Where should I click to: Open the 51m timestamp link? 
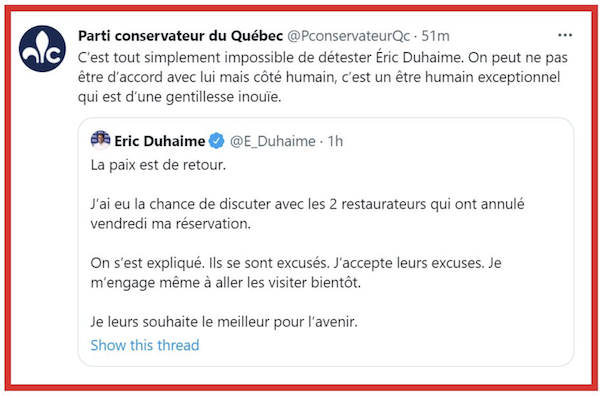(x=435, y=36)
